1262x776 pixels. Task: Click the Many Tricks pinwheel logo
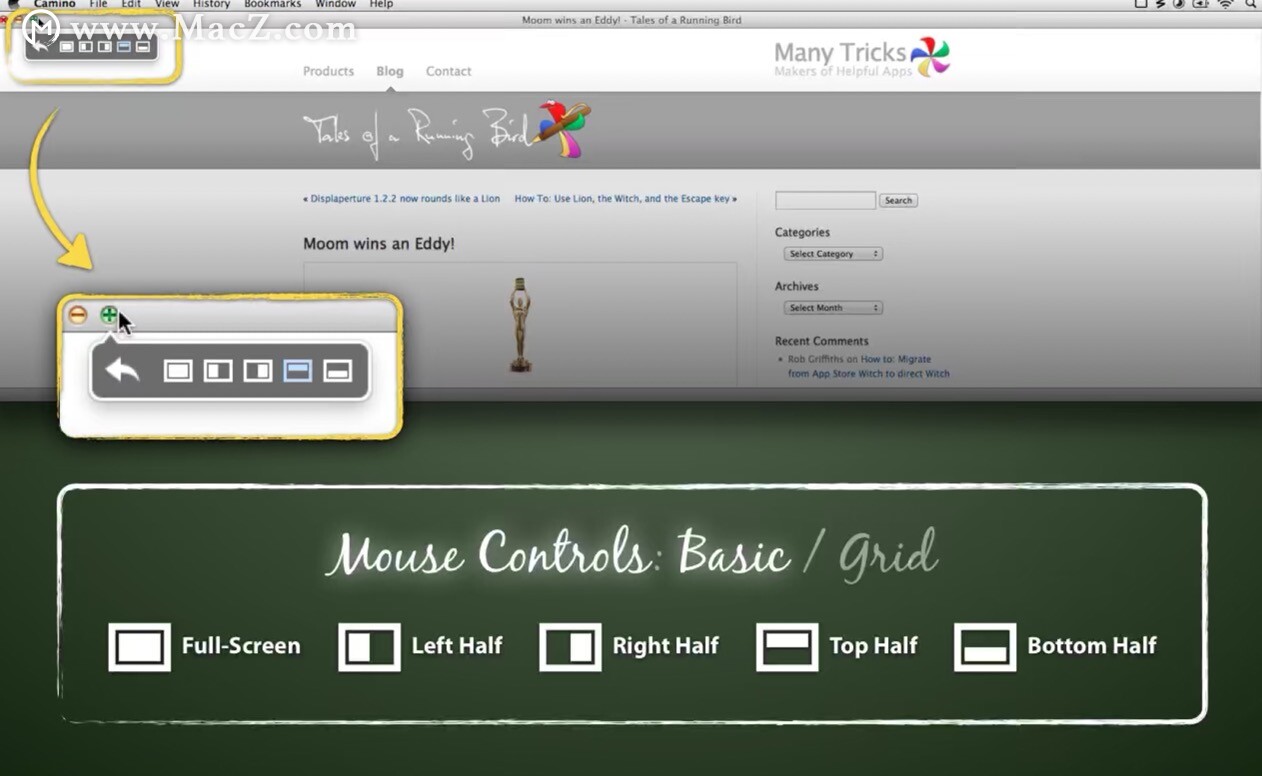coord(930,57)
